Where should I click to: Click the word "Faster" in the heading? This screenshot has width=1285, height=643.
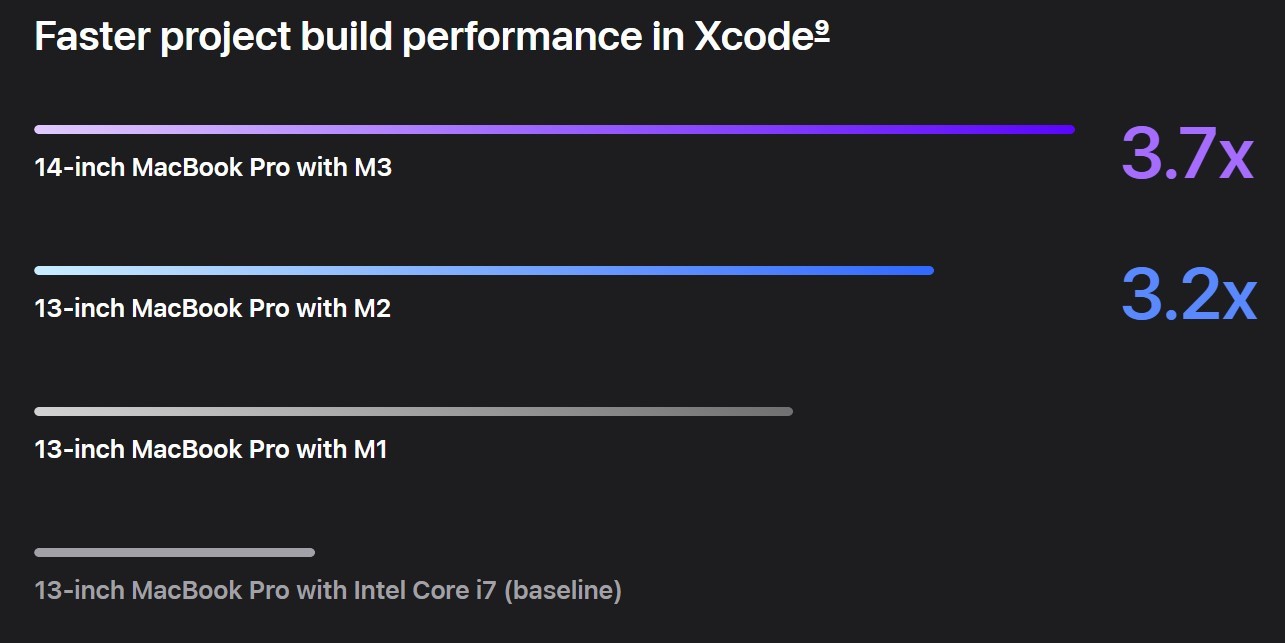92,38
